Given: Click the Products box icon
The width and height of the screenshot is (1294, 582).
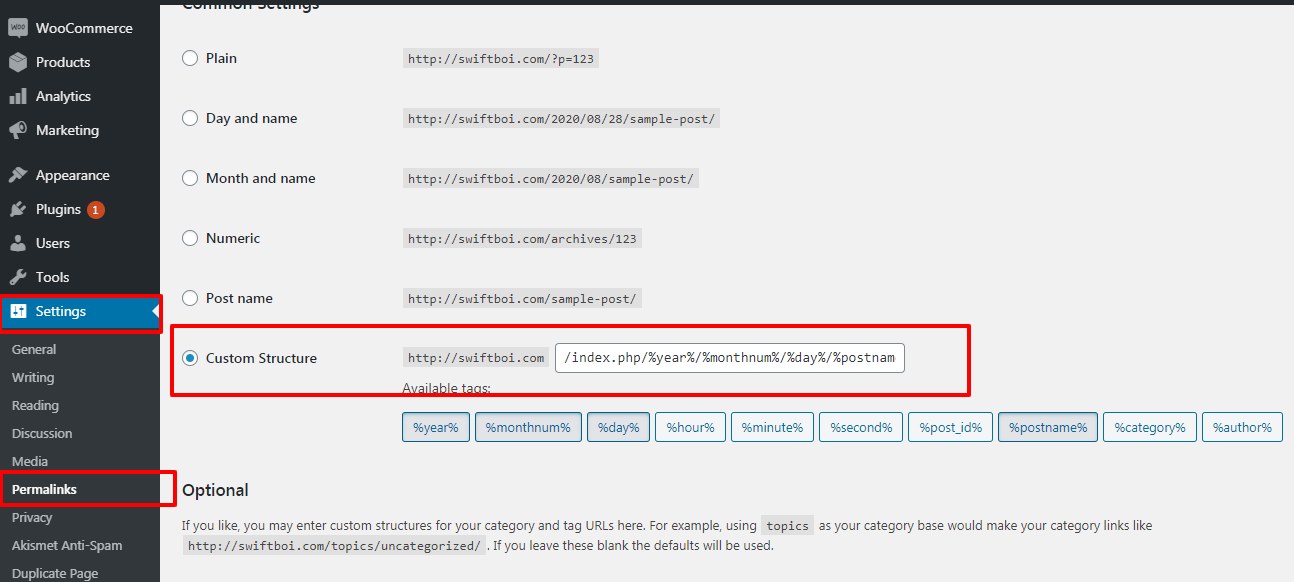Looking at the screenshot, I should [18, 62].
